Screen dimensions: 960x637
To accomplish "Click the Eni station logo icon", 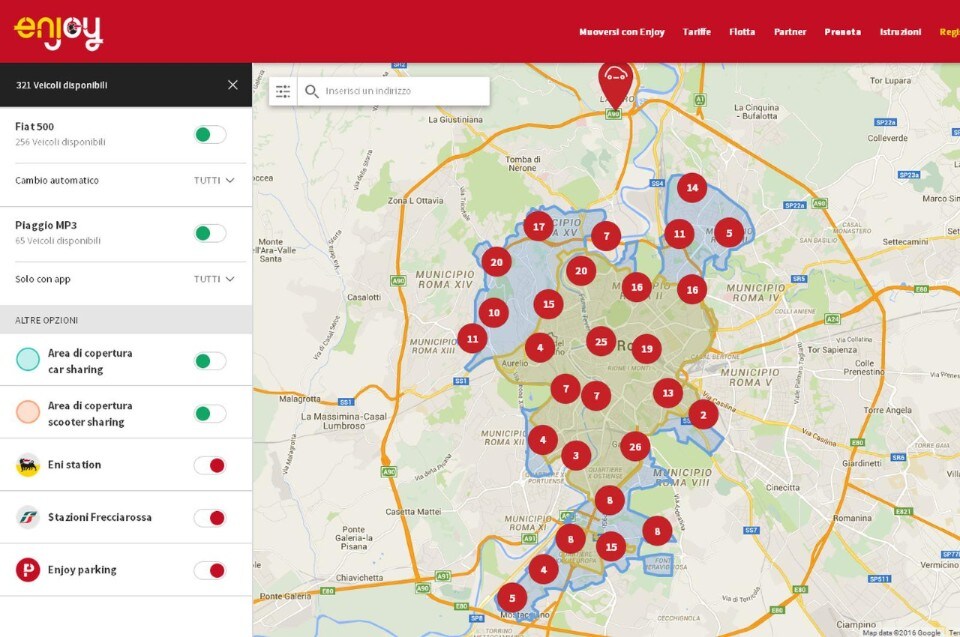I will pos(28,465).
